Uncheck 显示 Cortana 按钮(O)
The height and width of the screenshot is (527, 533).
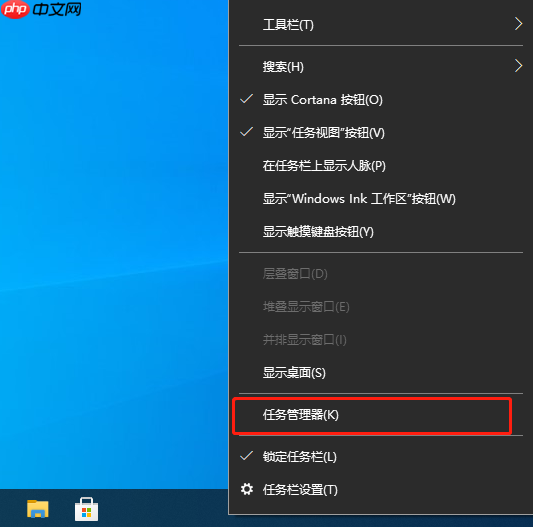coord(381,100)
